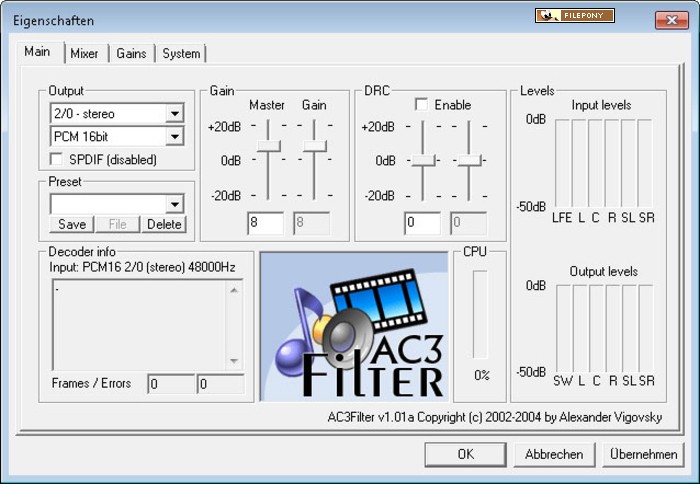Viewport: 700px width, 484px height.
Task: Open the Gains tab
Action: click(131, 54)
